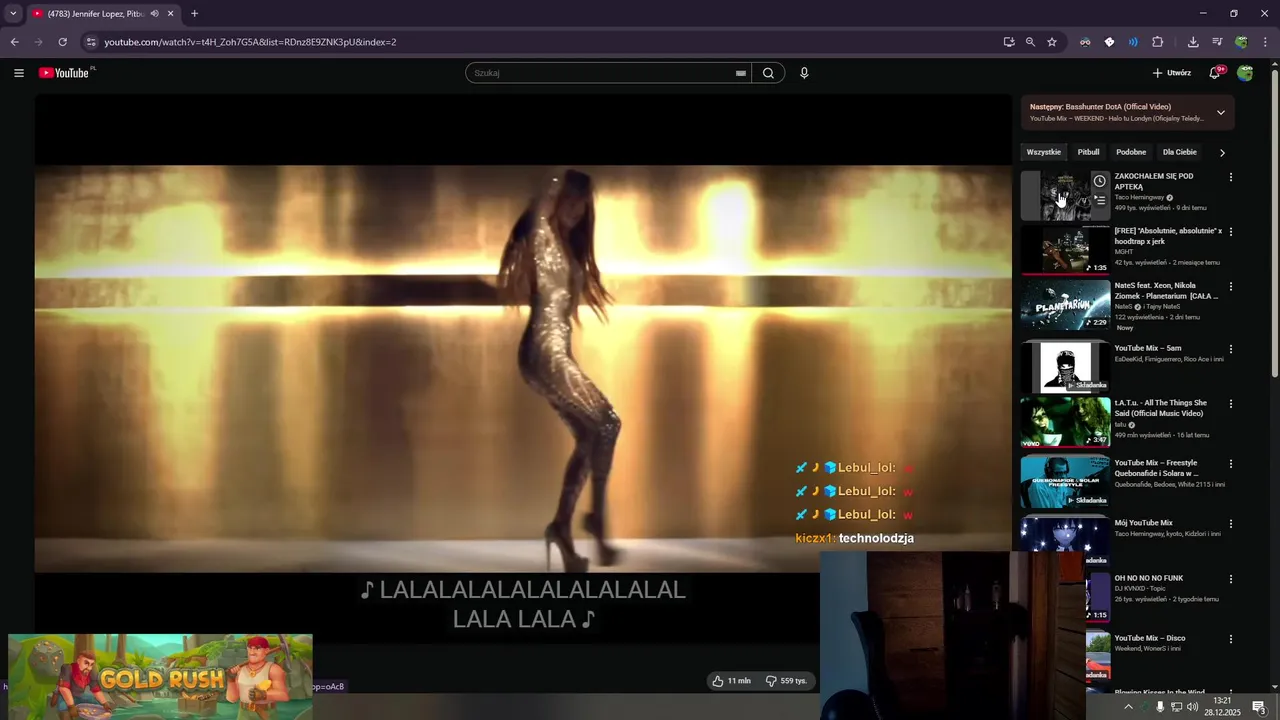Open options for Mój YouTube Mix
This screenshot has width=1280, height=720.
click(1231, 524)
